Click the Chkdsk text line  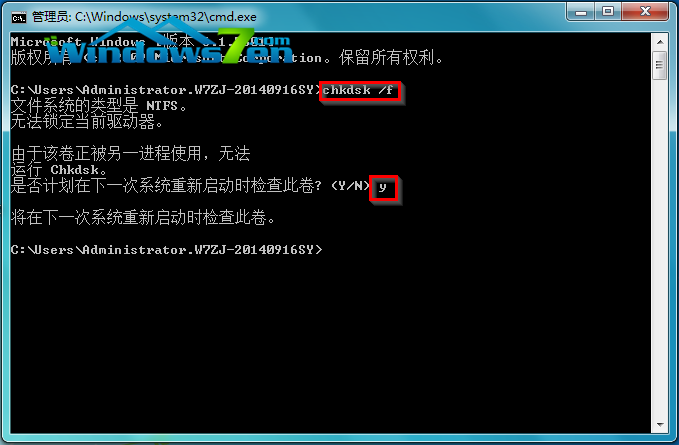(59, 169)
